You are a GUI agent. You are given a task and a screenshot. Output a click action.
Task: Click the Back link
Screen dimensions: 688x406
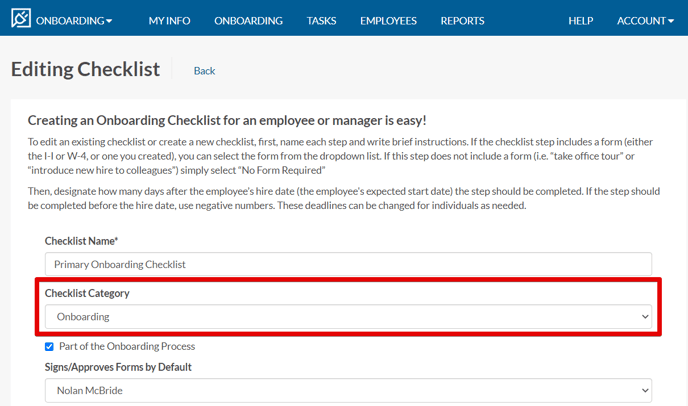[204, 71]
